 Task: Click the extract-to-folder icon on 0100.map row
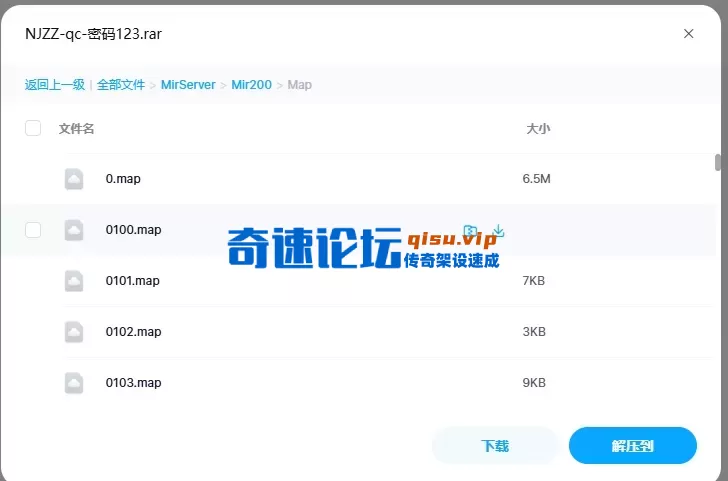pyautogui.click(x=470, y=230)
